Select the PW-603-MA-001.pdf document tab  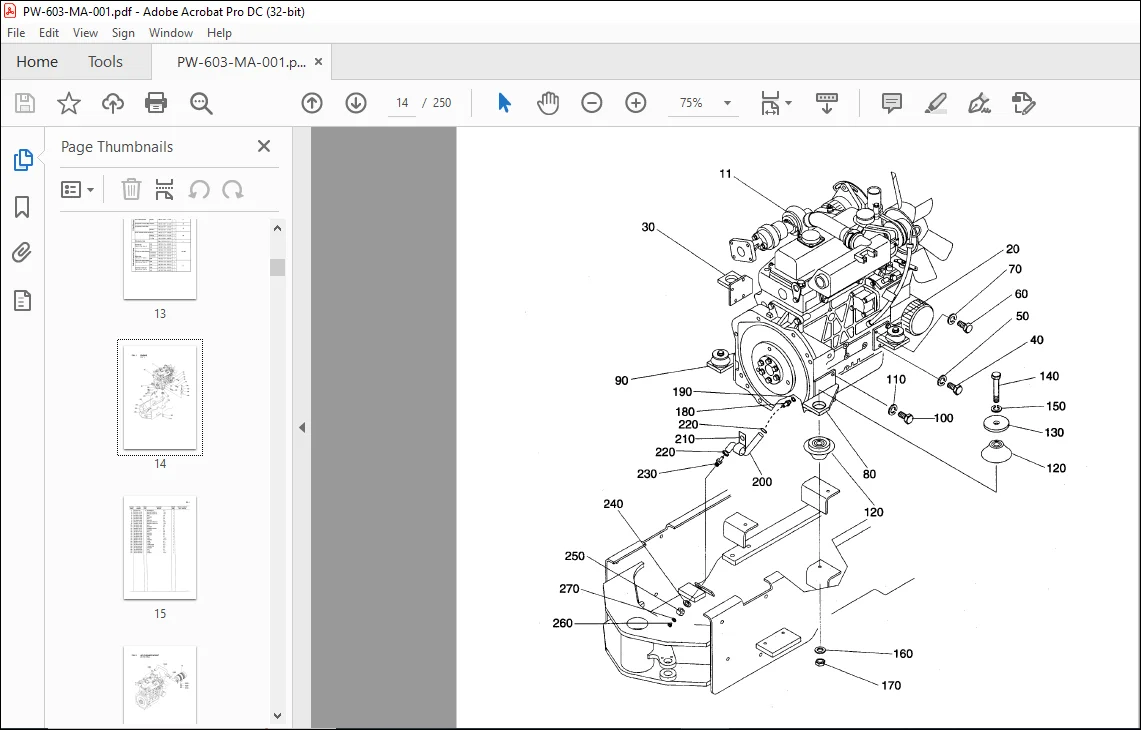pyautogui.click(x=241, y=62)
